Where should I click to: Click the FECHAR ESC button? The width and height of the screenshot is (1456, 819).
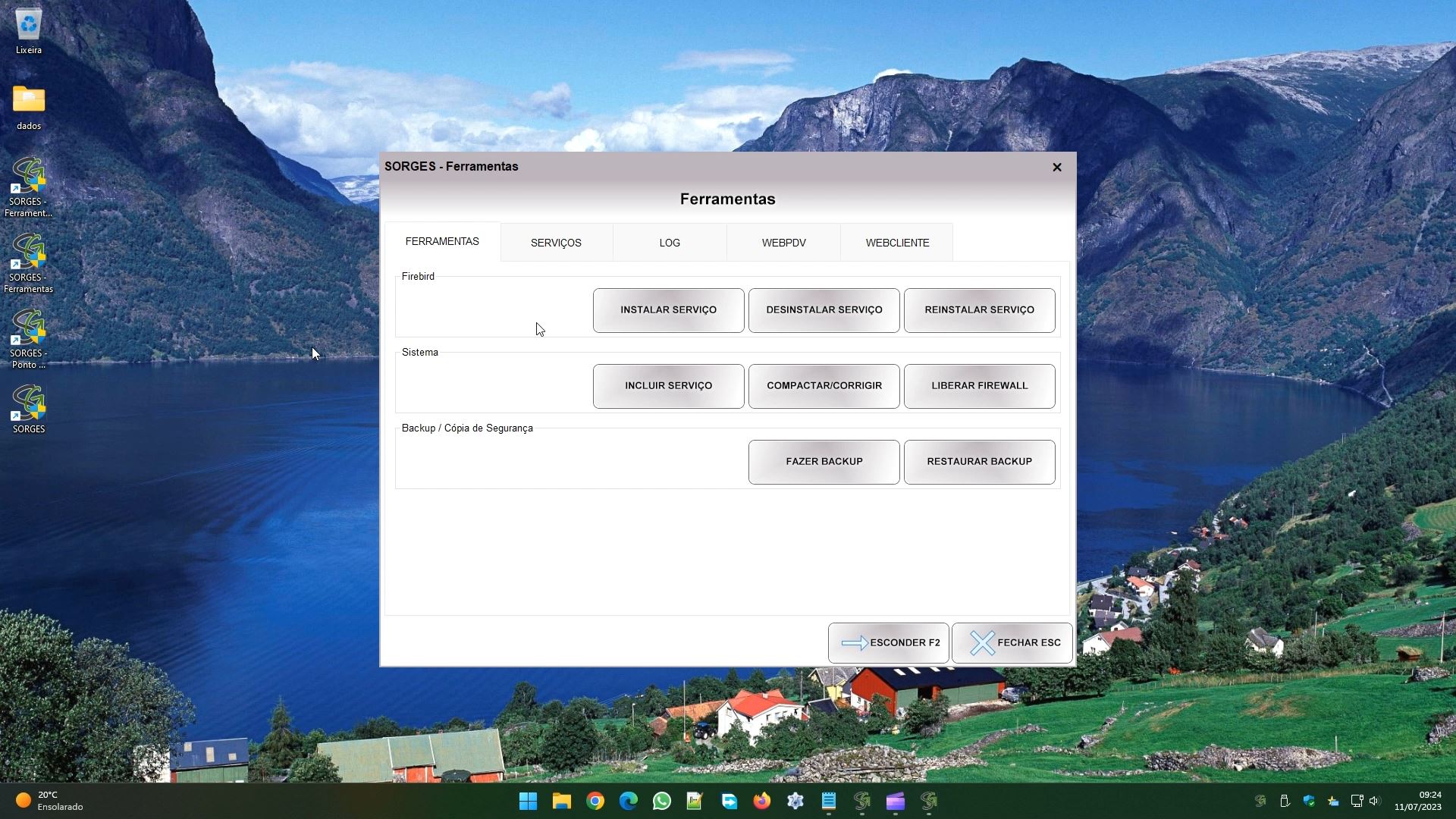coord(1012,642)
